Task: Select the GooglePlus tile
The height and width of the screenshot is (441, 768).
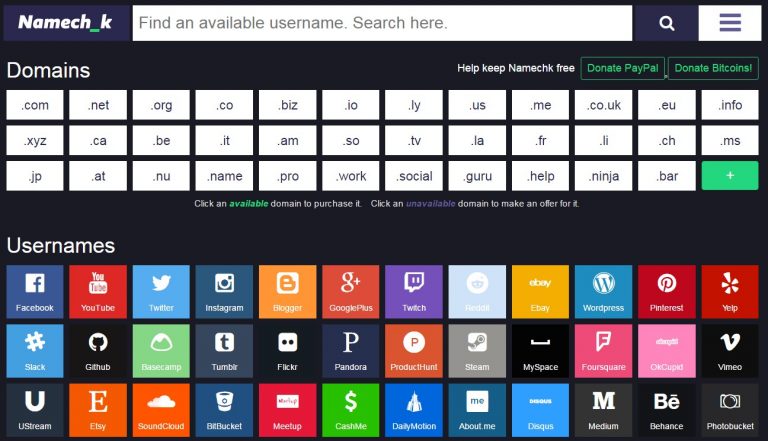Action: point(351,292)
